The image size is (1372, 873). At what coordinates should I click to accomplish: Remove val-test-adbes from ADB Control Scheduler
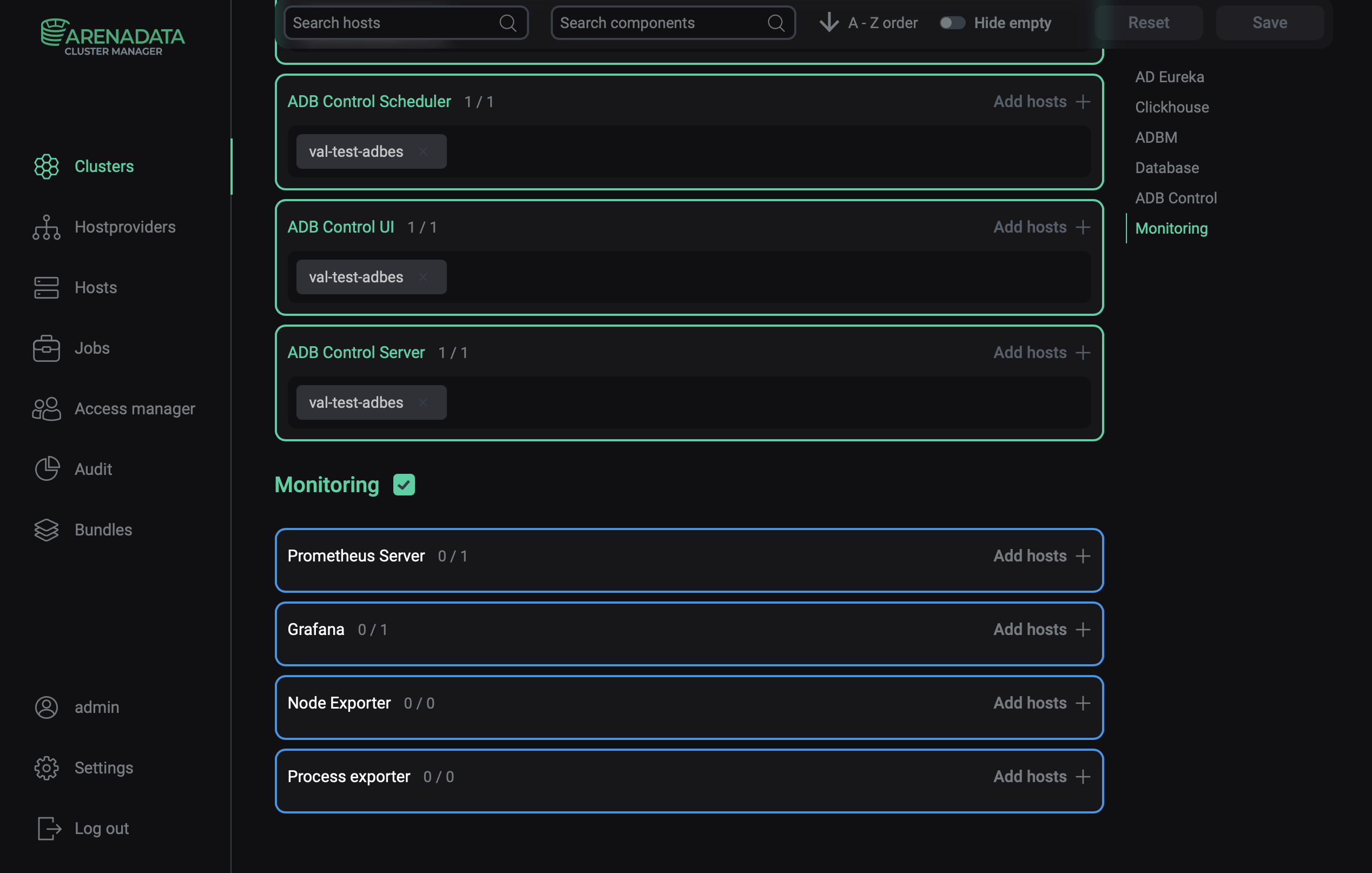[423, 151]
